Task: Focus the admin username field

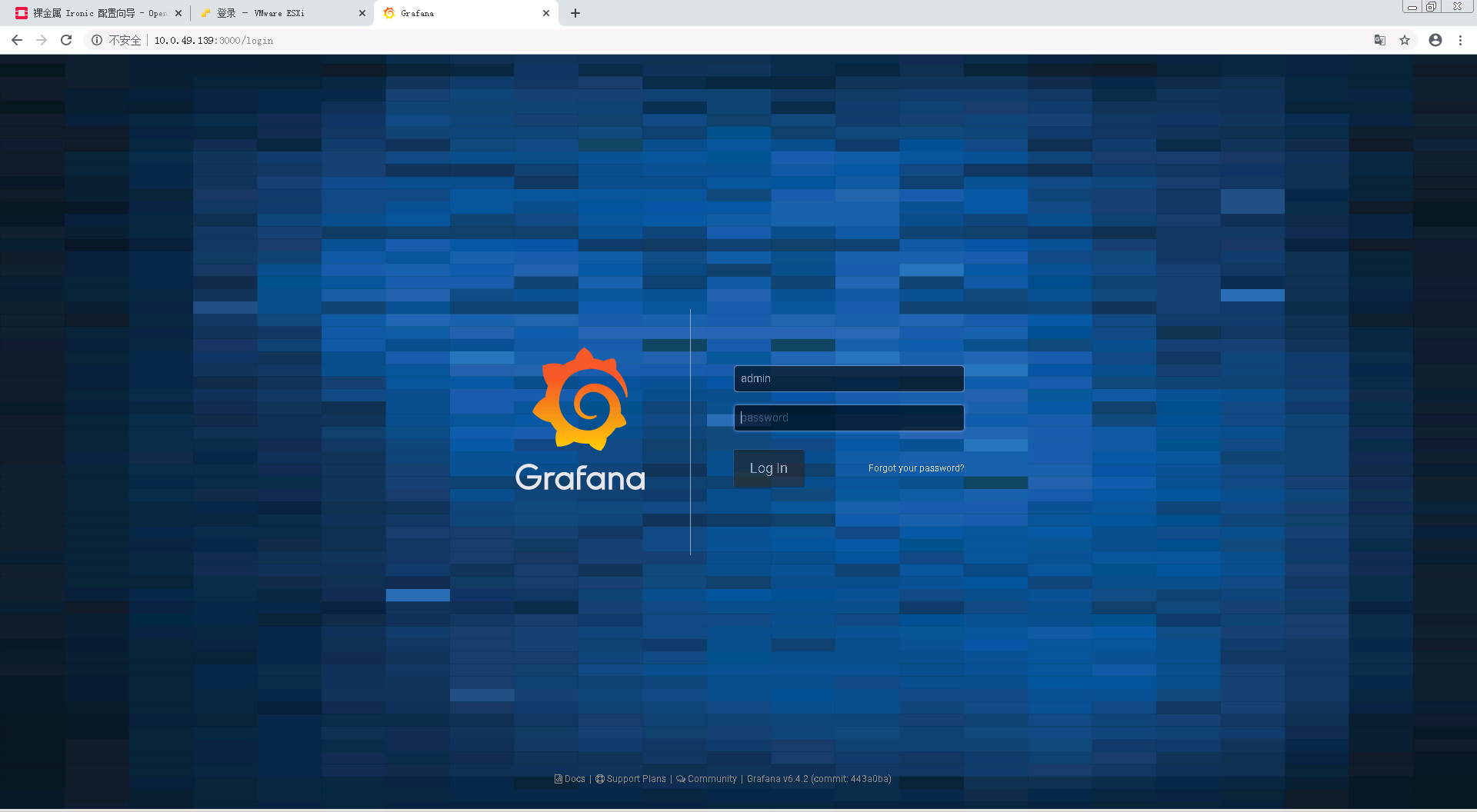Action: coord(849,378)
